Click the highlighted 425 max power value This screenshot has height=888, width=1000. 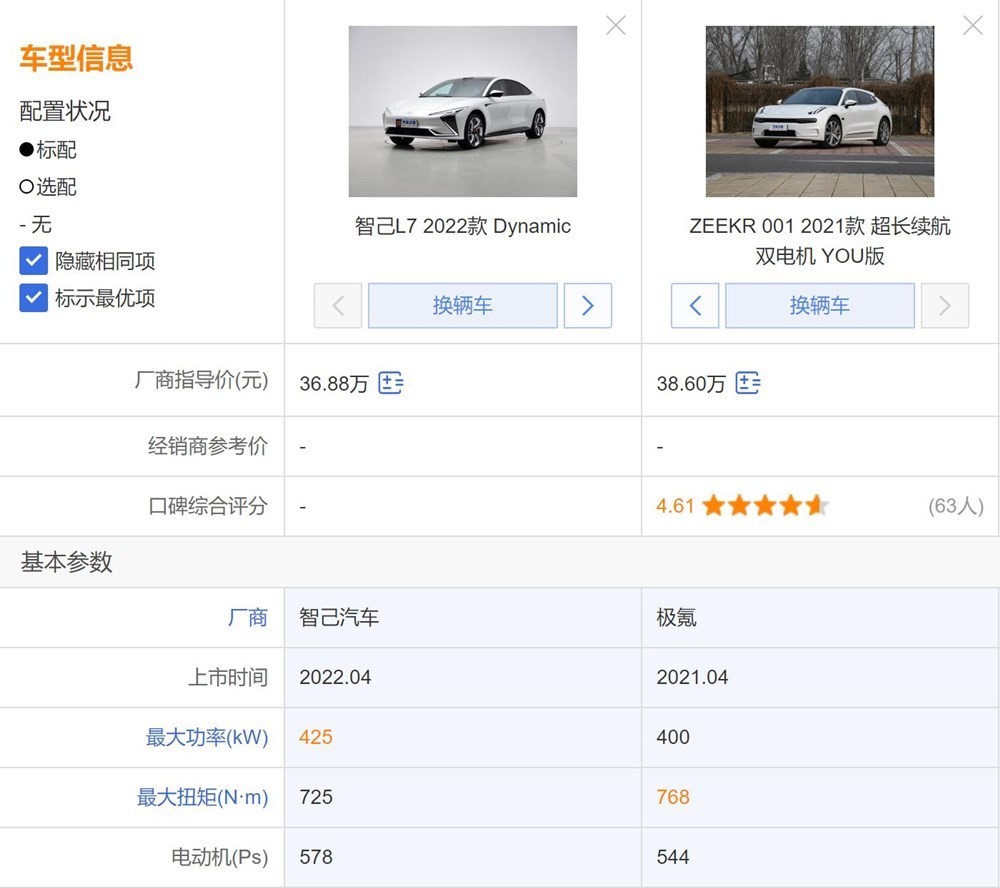(316, 737)
